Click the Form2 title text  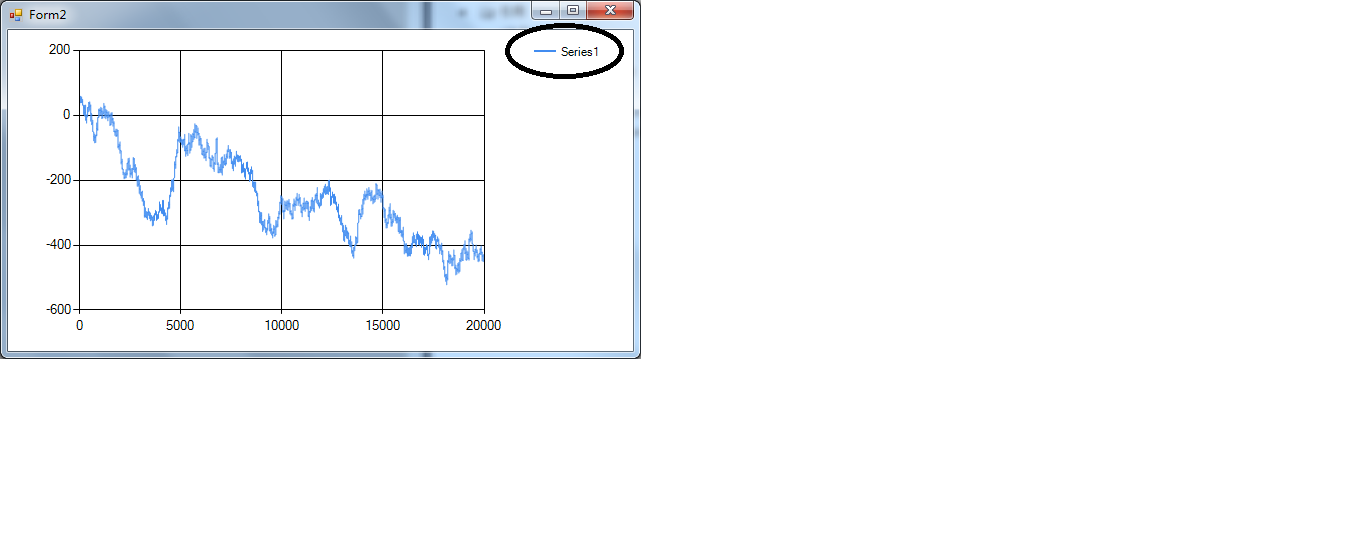(x=47, y=14)
